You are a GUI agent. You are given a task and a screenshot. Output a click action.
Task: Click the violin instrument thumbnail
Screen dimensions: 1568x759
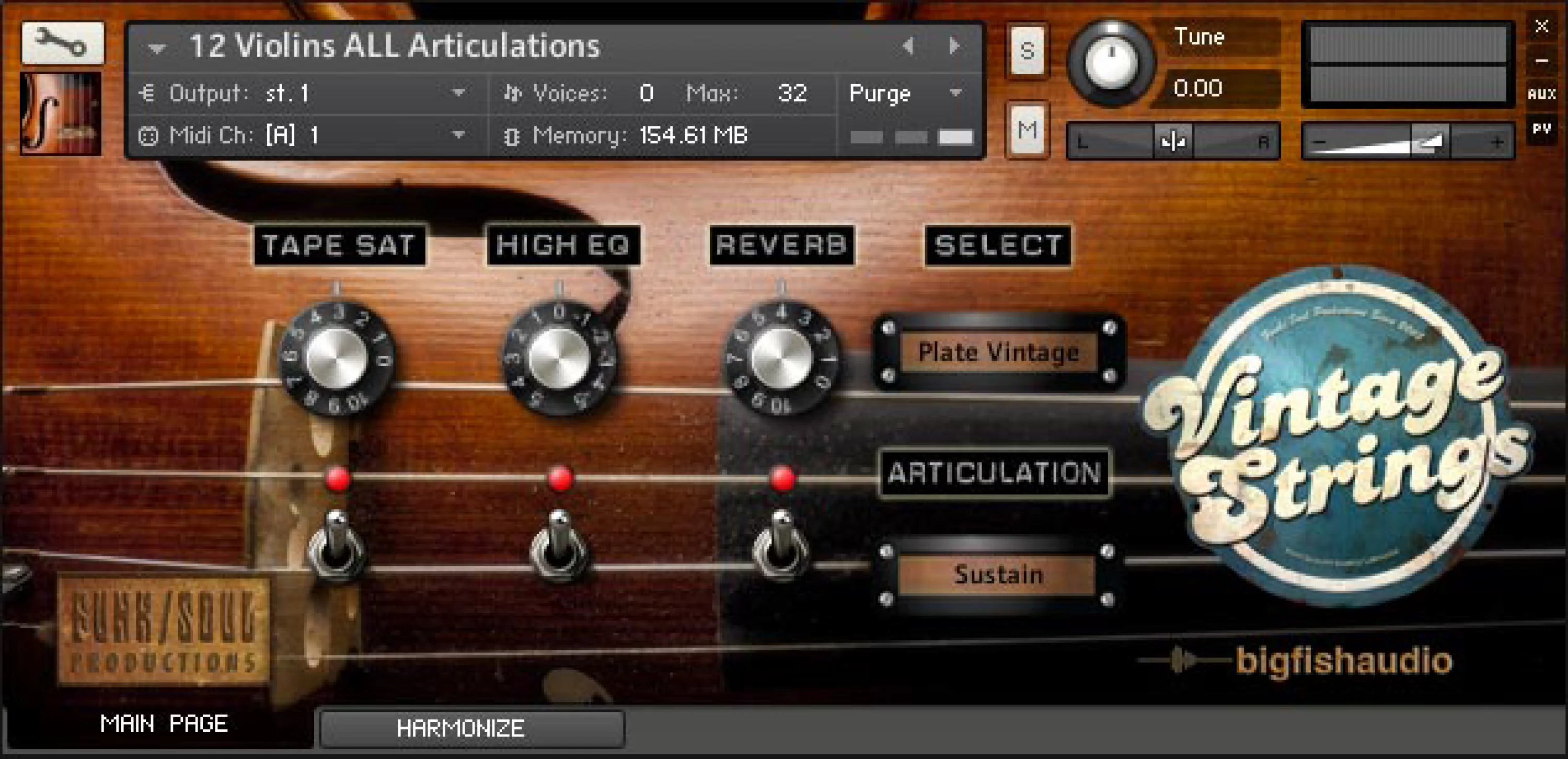point(61,113)
